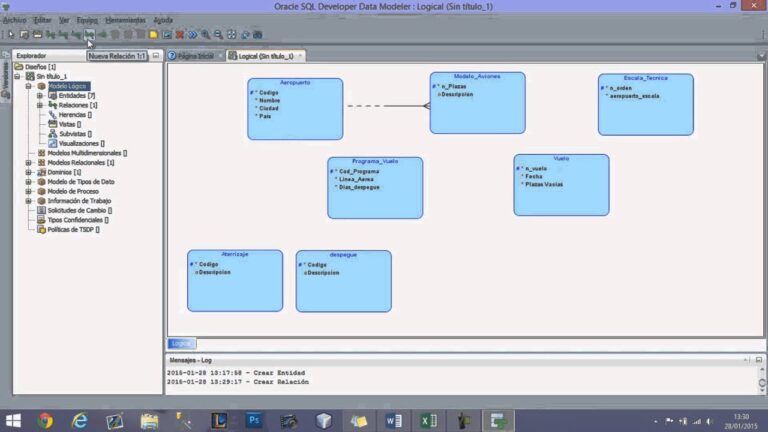The height and width of the screenshot is (432, 768).
Task: Open Google Chrome from the taskbar
Action: pyautogui.click(x=46, y=421)
